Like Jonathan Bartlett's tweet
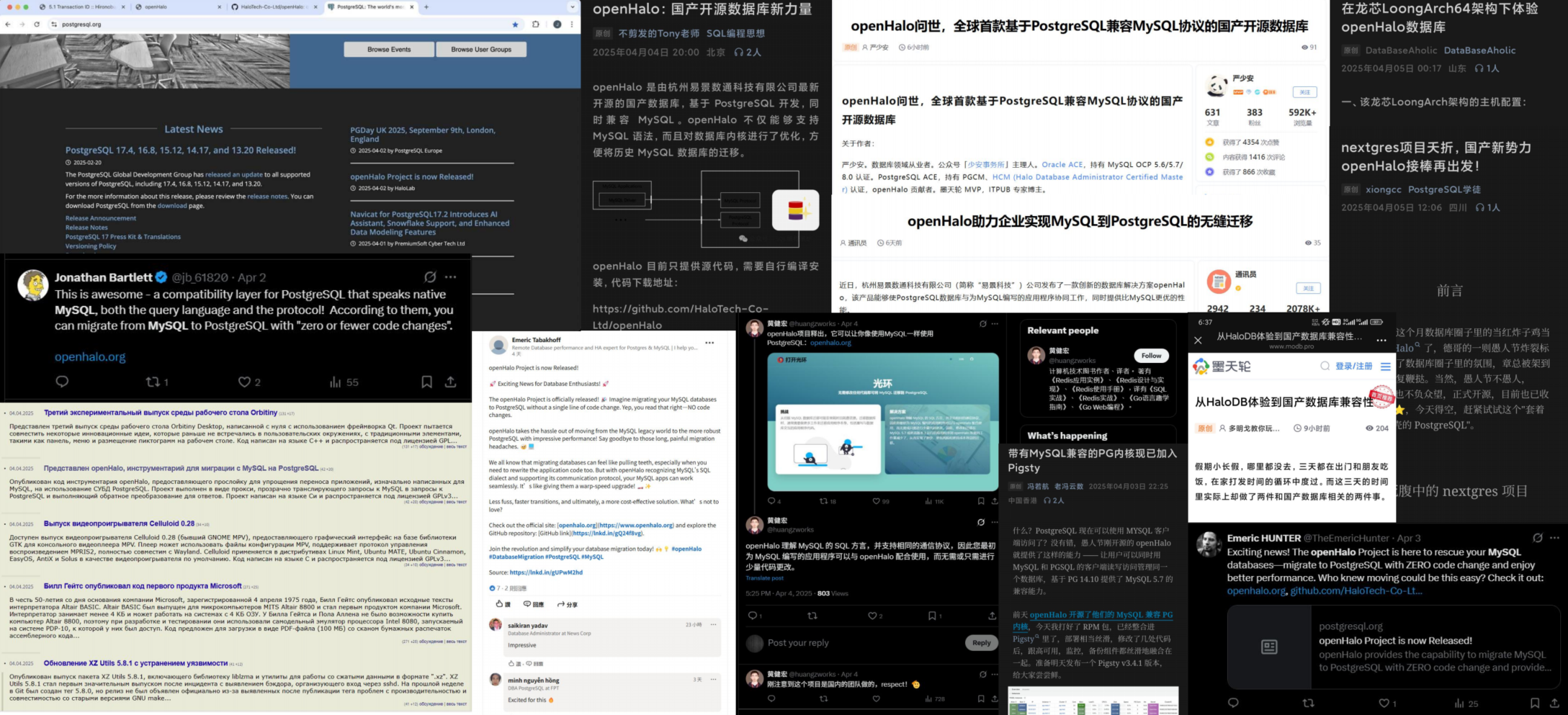This screenshot has height=715, width=1568. [x=245, y=382]
